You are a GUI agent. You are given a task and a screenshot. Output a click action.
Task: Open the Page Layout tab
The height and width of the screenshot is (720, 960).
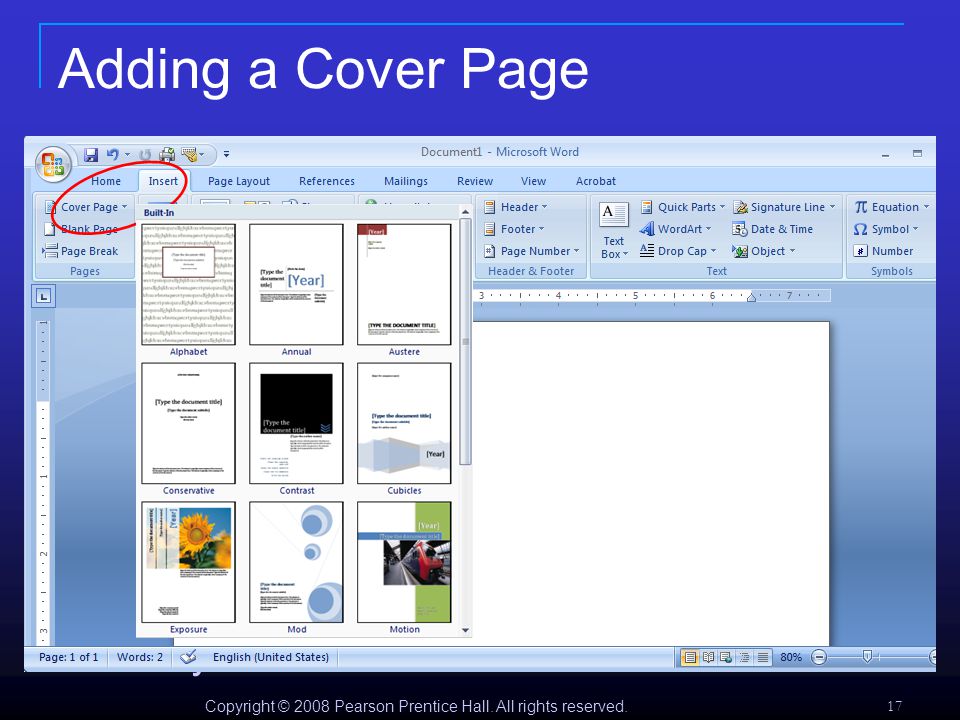tap(239, 181)
